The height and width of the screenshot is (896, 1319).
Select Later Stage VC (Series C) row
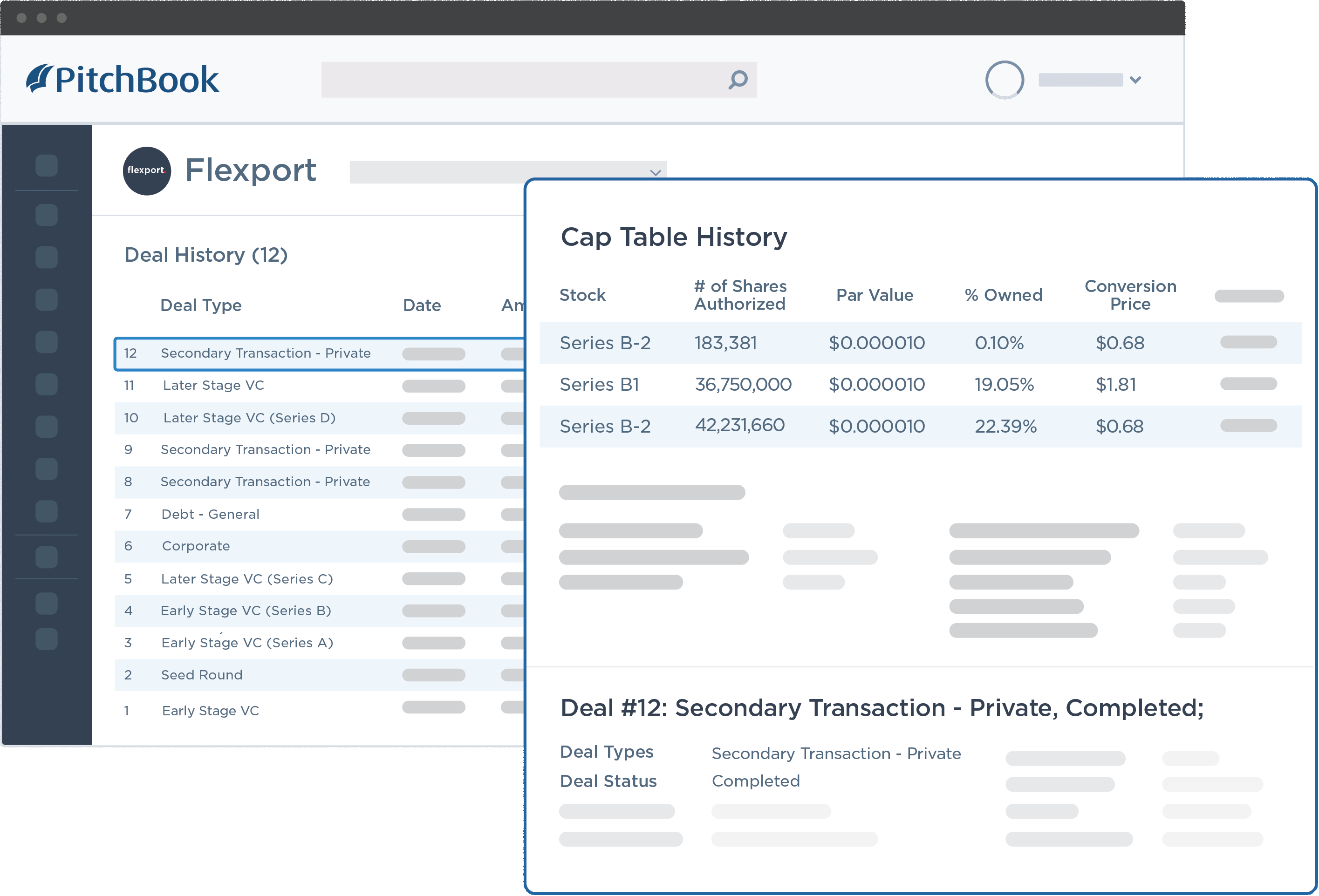(x=319, y=579)
